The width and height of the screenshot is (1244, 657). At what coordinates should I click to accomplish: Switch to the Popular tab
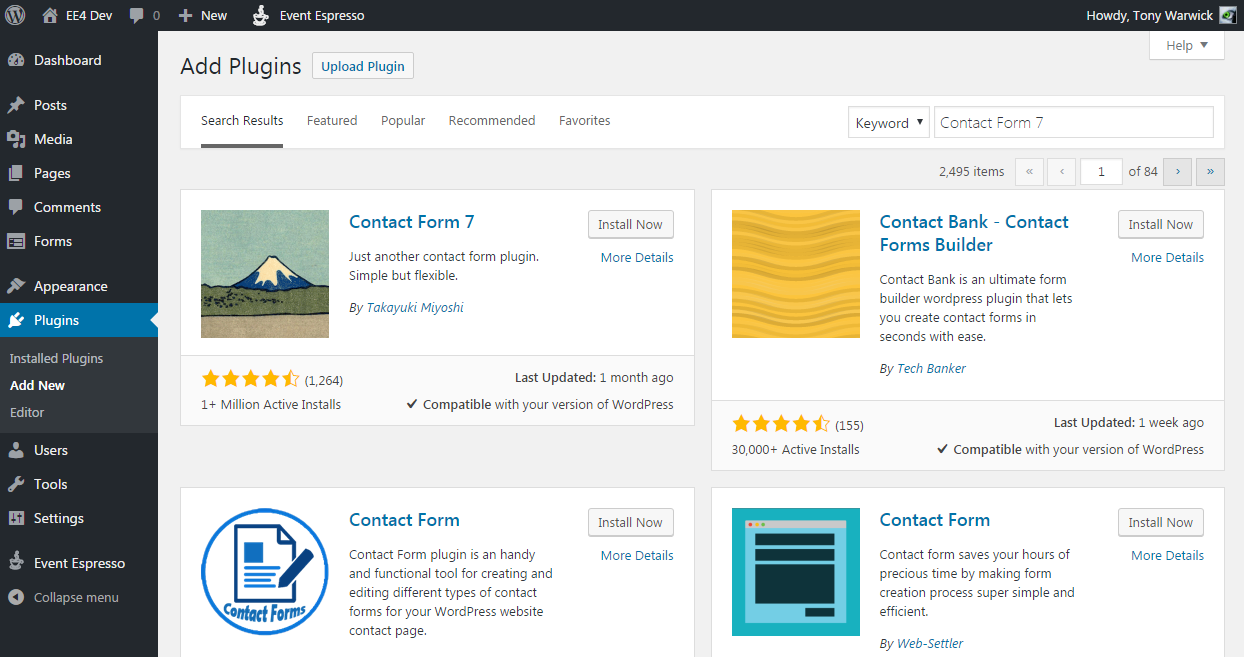coord(403,121)
